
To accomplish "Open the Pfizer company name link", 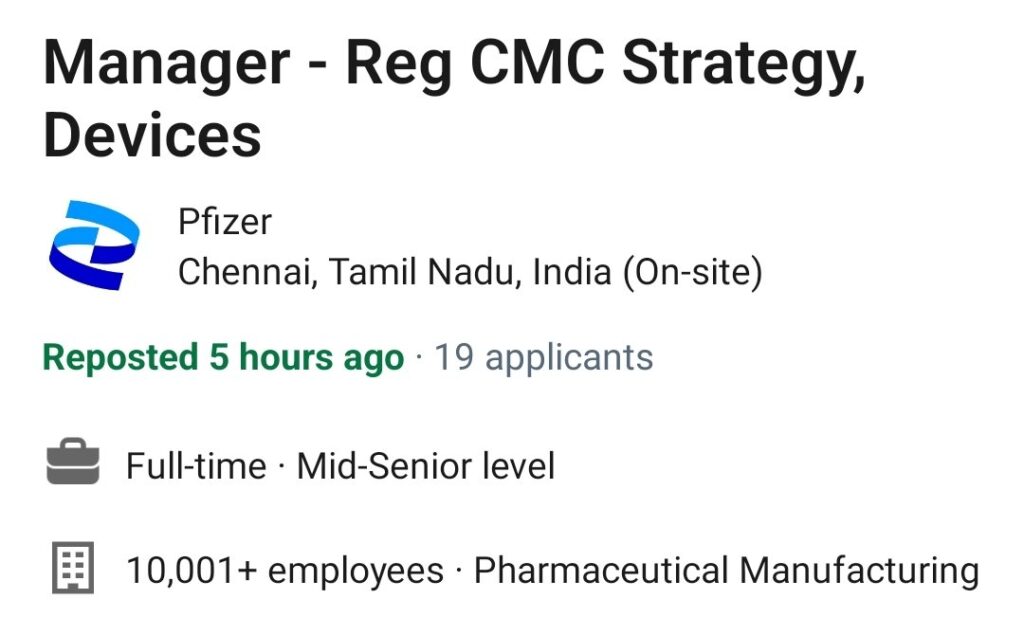I will pos(225,222).
